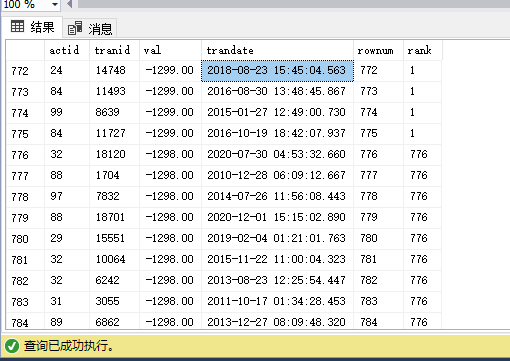510x361 pixels.
Task: Click trandate cell 2015-11-22 11:00:04.323
Action: coord(277,260)
